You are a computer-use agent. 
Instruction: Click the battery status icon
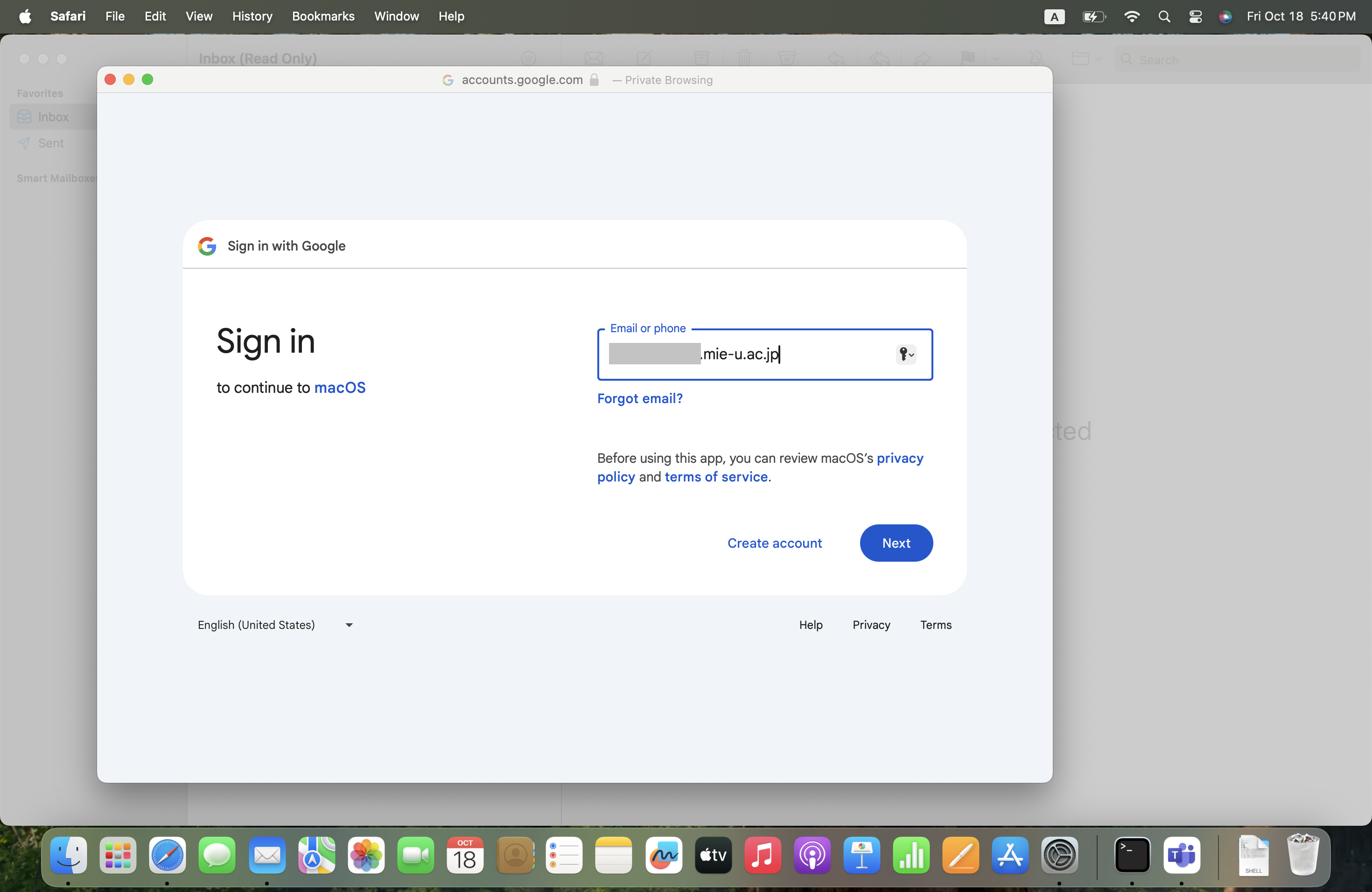[x=1093, y=16]
